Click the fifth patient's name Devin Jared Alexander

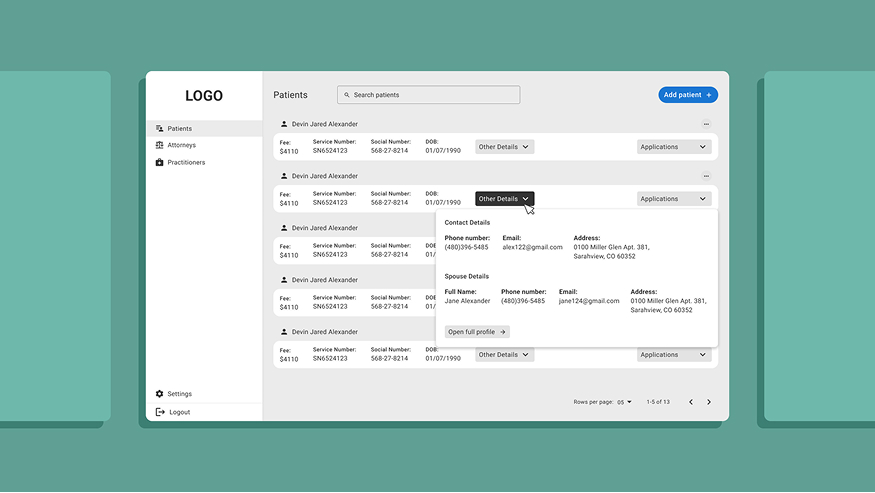click(325, 332)
